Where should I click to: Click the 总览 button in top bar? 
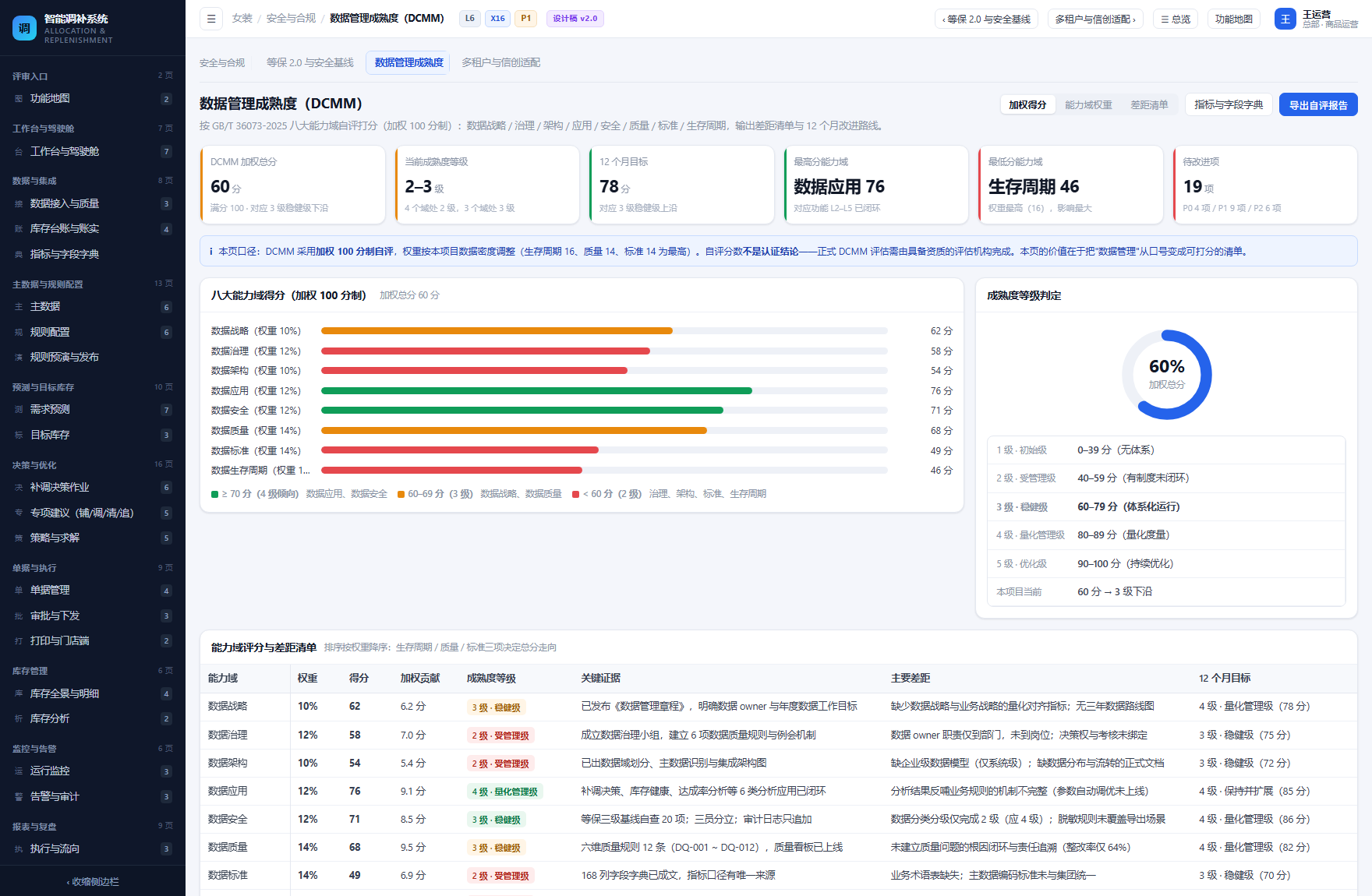point(1176,19)
